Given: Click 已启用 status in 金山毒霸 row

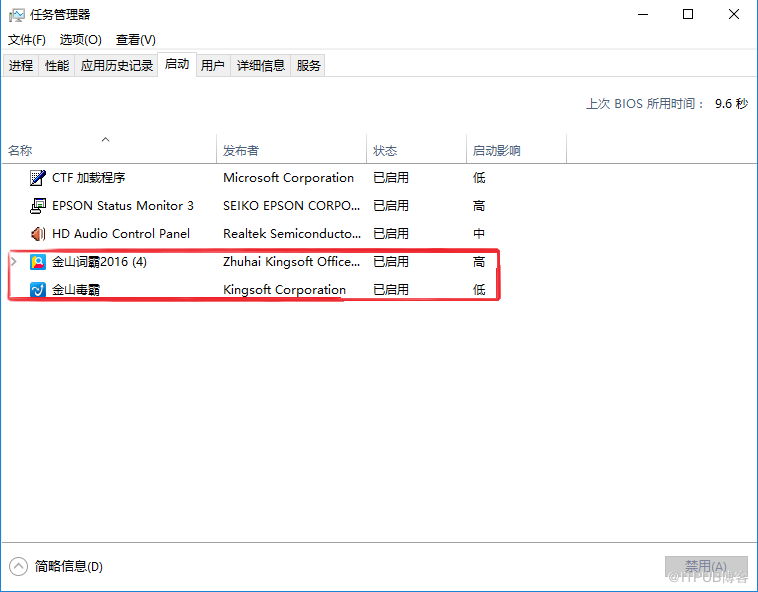Looking at the screenshot, I should click(391, 290).
